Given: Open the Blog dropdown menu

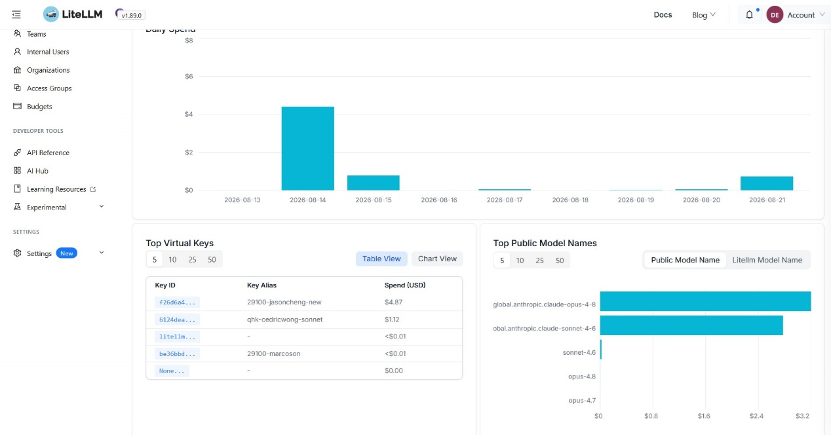Looking at the screenshot, I should point(703,15).
